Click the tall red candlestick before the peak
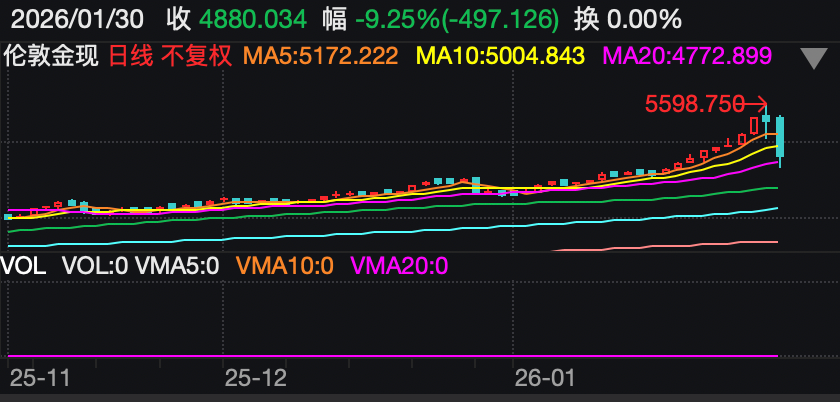Screen dimensions: 840x402 point(754,126)
